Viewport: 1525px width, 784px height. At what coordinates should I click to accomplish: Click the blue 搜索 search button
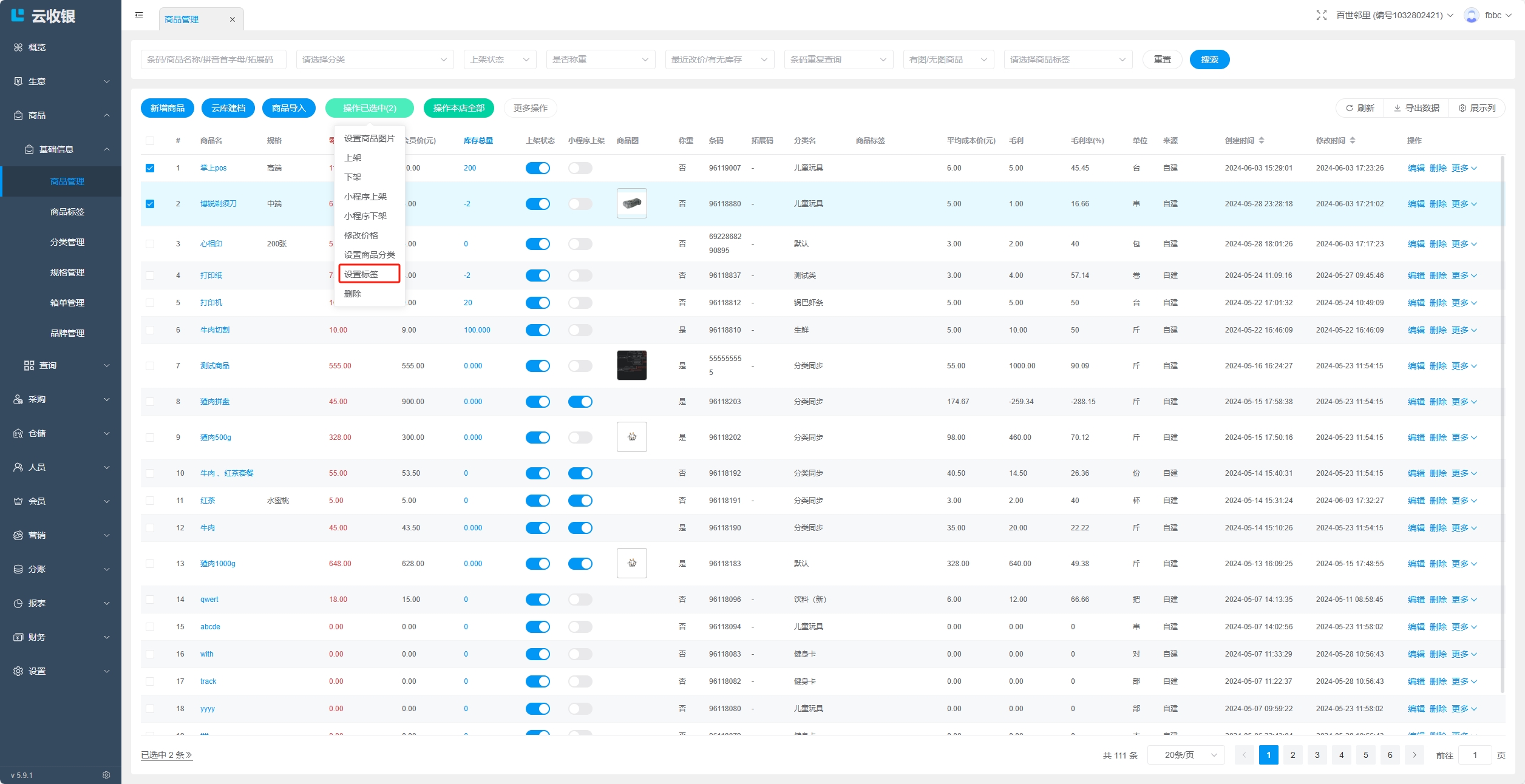point(1209,59)
